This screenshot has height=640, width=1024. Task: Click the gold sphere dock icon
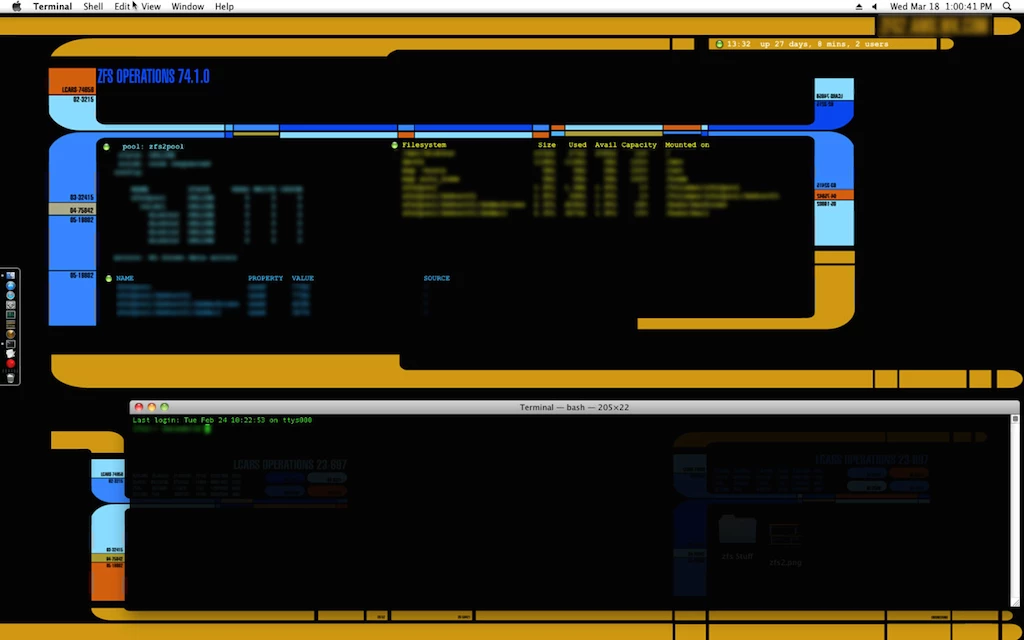coord(10,334)
